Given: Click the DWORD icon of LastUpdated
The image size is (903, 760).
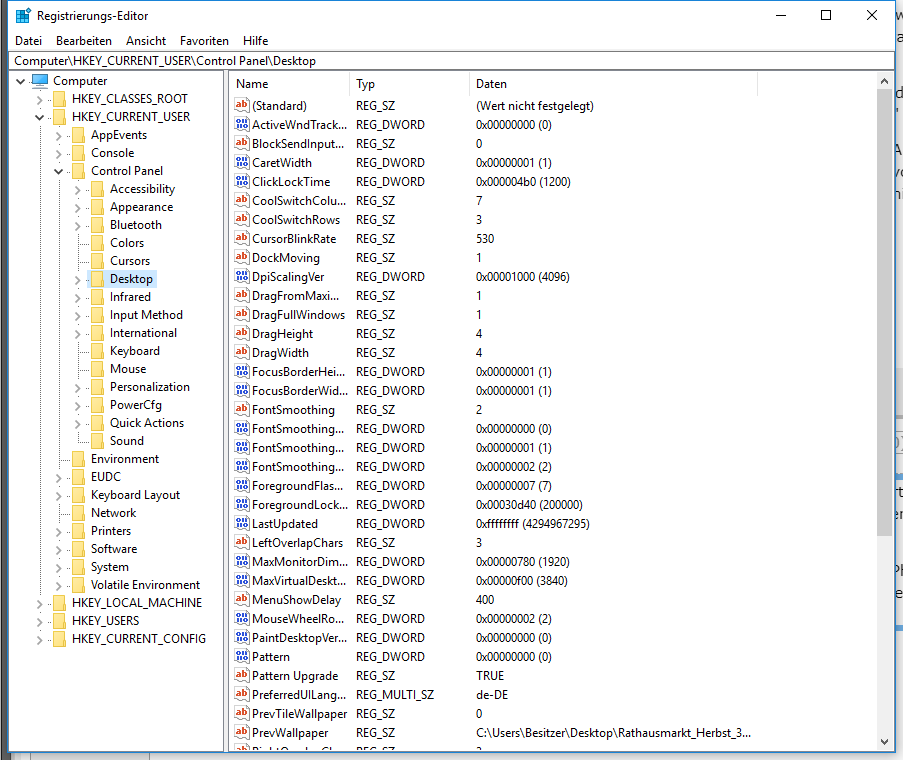Looking at the screenshot, I should 242,523.
